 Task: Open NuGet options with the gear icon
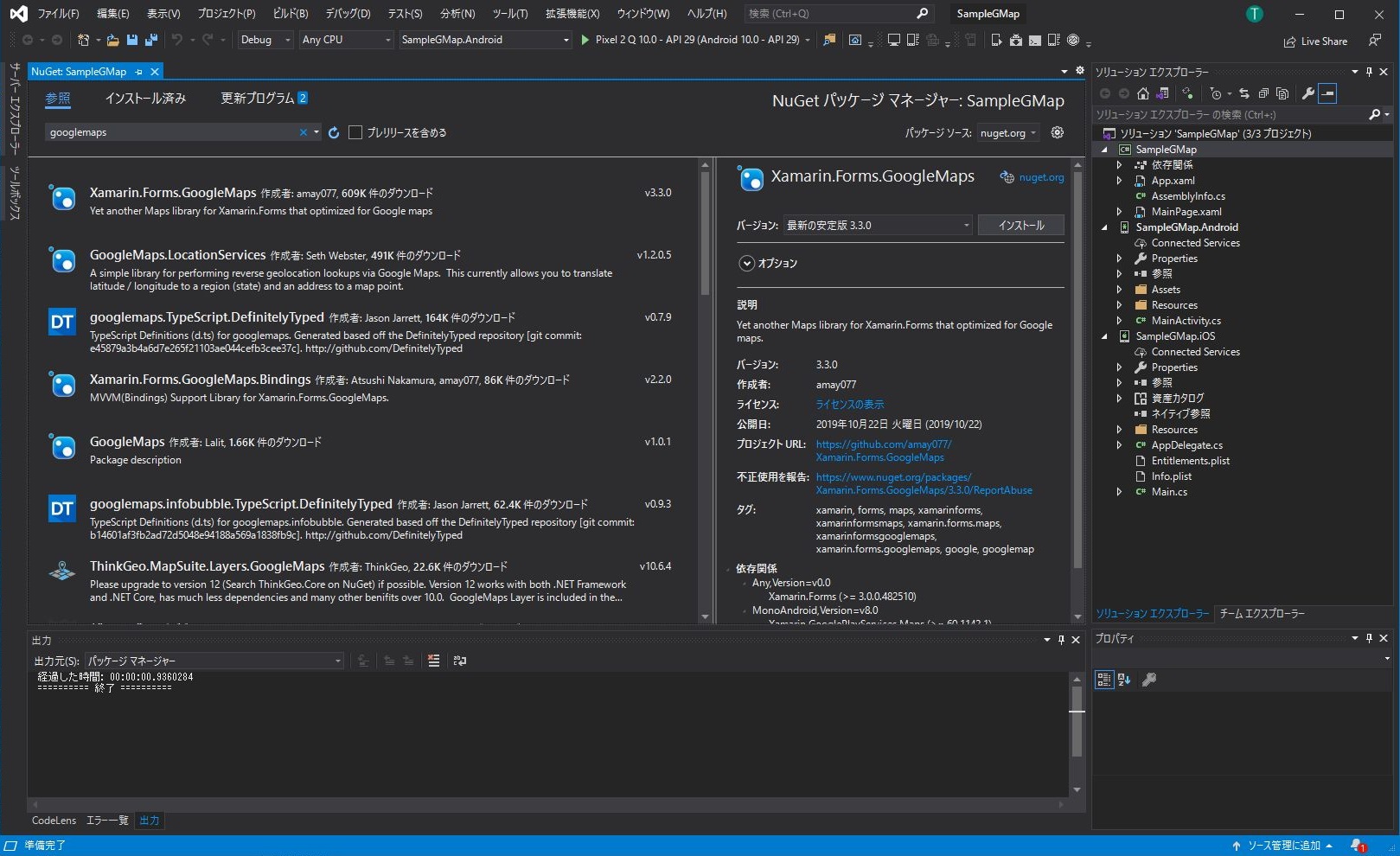[1057, 131]
